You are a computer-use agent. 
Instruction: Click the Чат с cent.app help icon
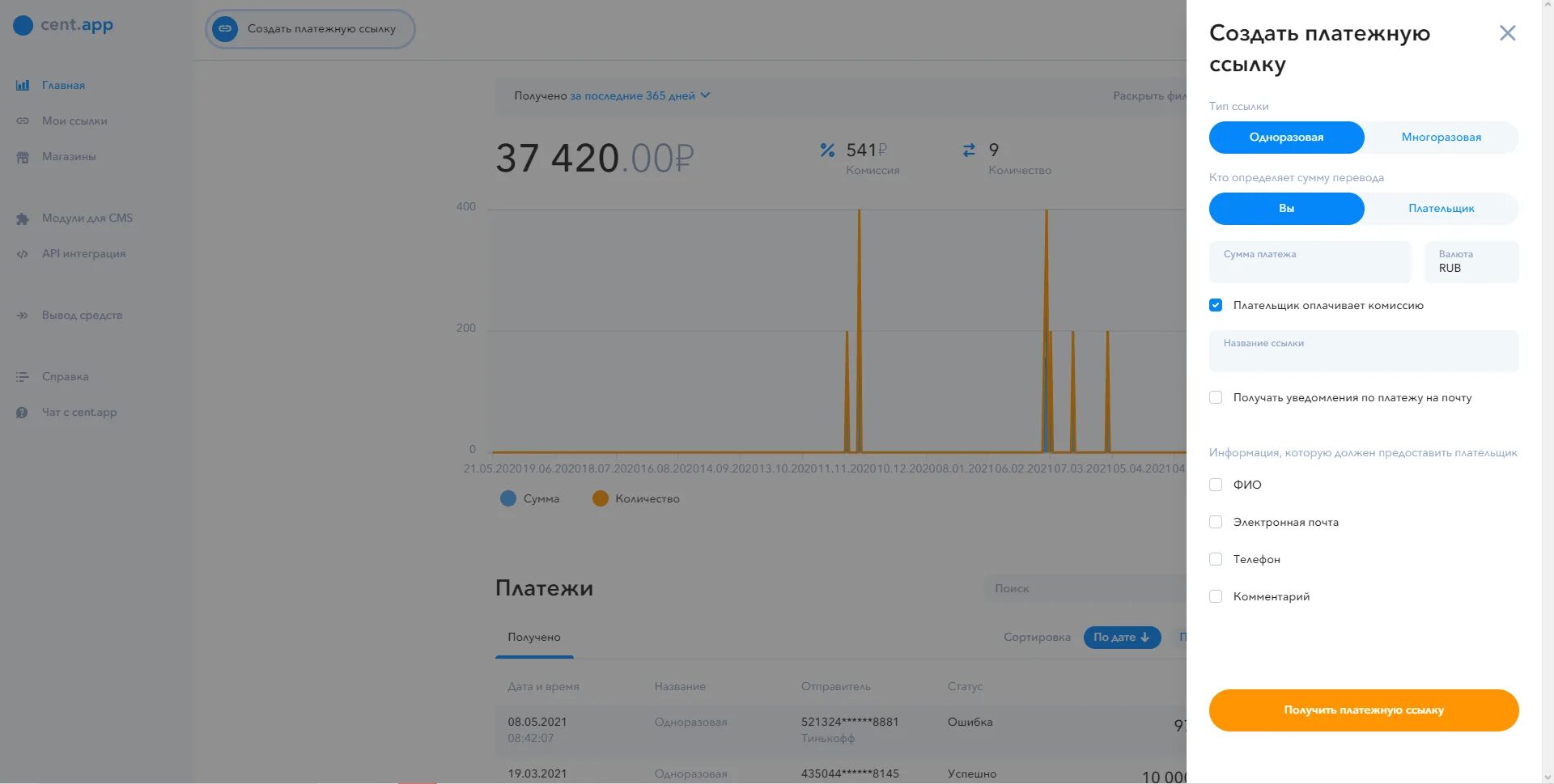tap(23, 413)
